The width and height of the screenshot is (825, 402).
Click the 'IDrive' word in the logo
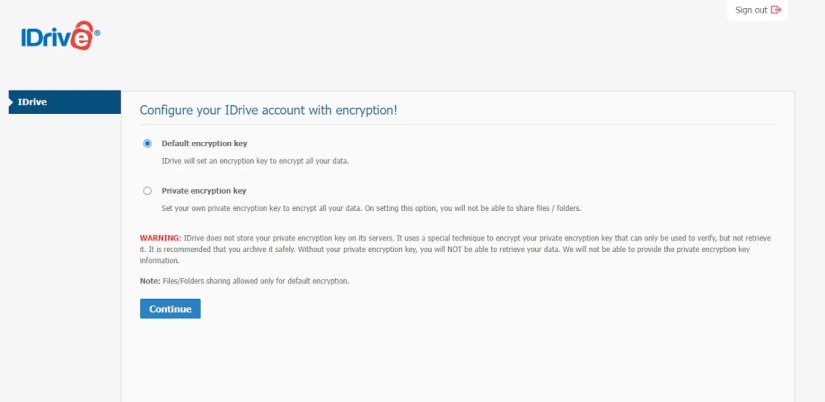[45, 38]
